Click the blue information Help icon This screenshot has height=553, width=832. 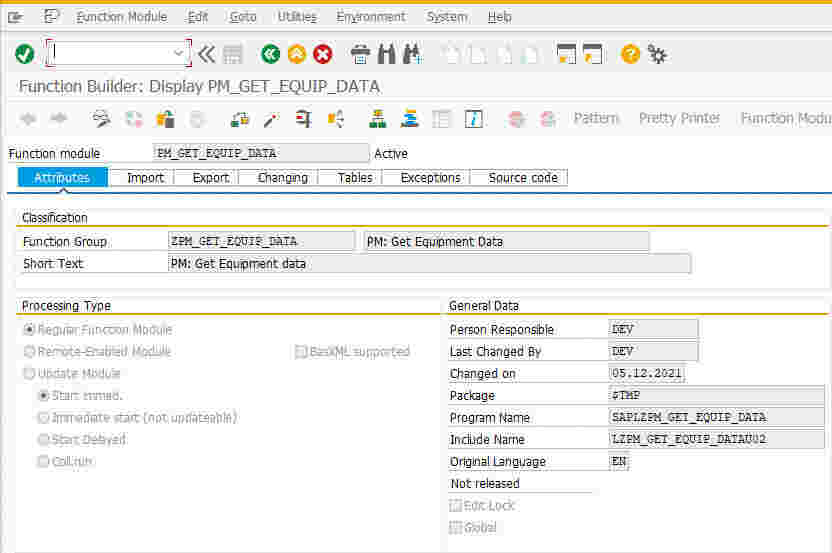tap(473, 119)
